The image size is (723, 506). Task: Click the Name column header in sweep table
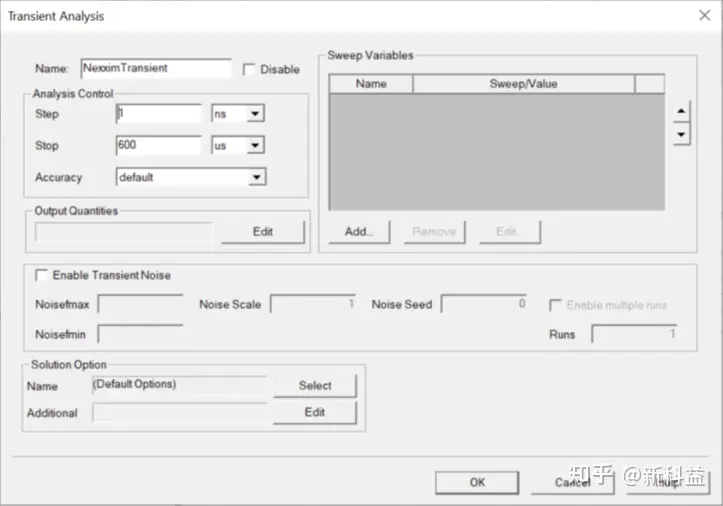coord(371,84)
